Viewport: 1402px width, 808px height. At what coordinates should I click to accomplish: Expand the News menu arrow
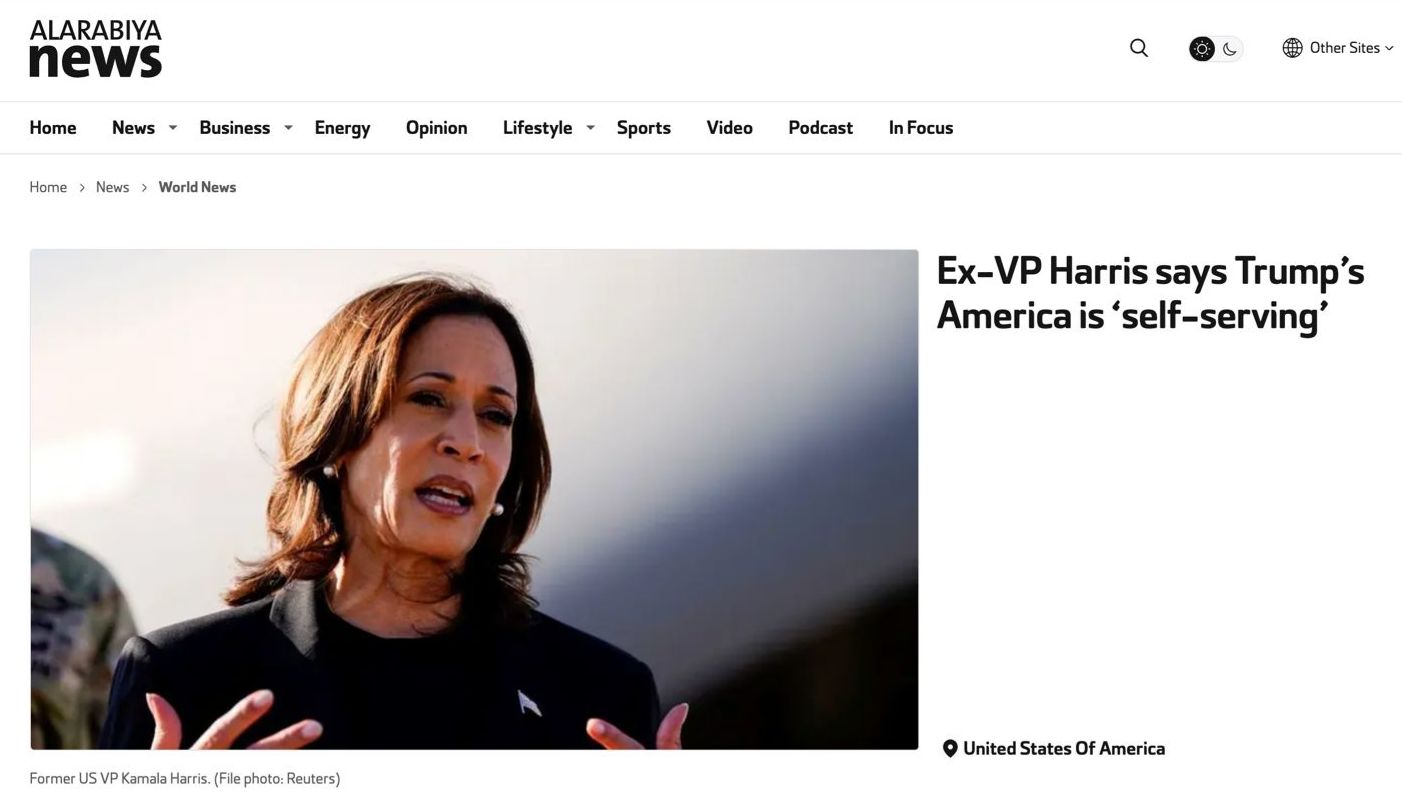point(172,128)
